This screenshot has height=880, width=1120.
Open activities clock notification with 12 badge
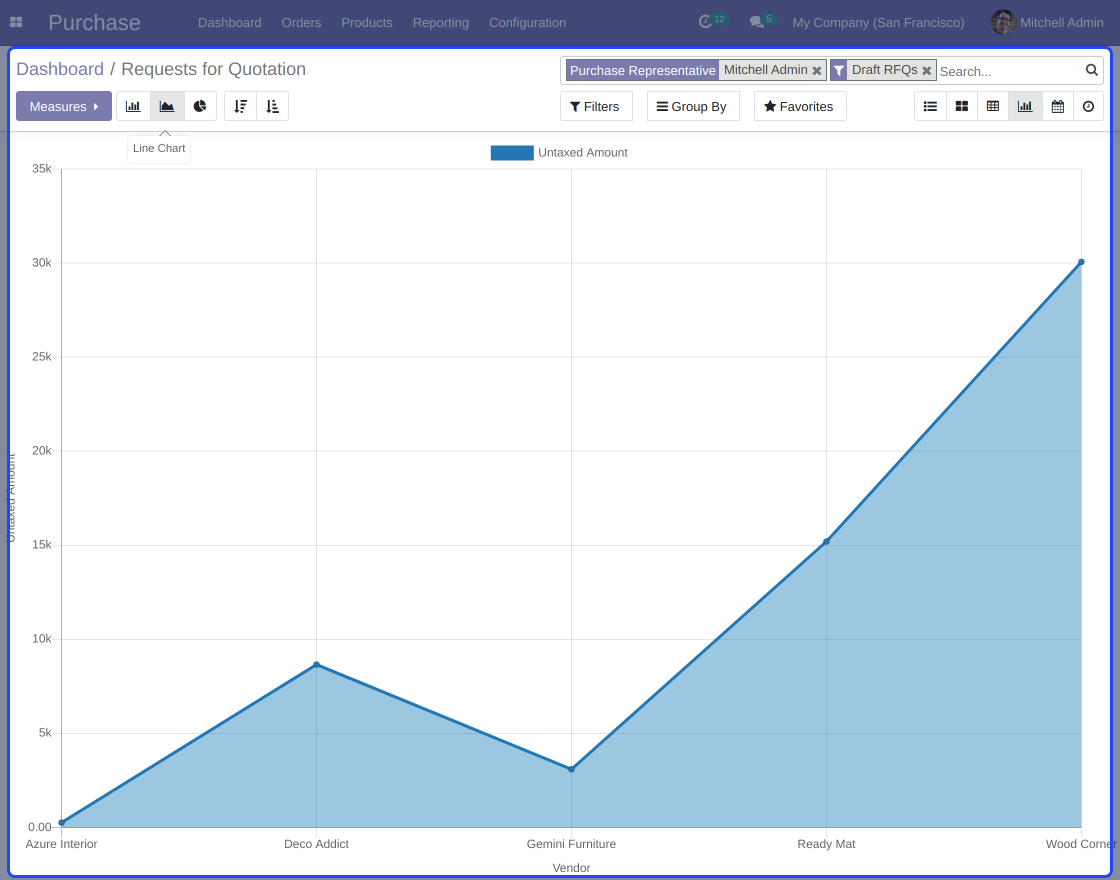click(x=712, y=21)
